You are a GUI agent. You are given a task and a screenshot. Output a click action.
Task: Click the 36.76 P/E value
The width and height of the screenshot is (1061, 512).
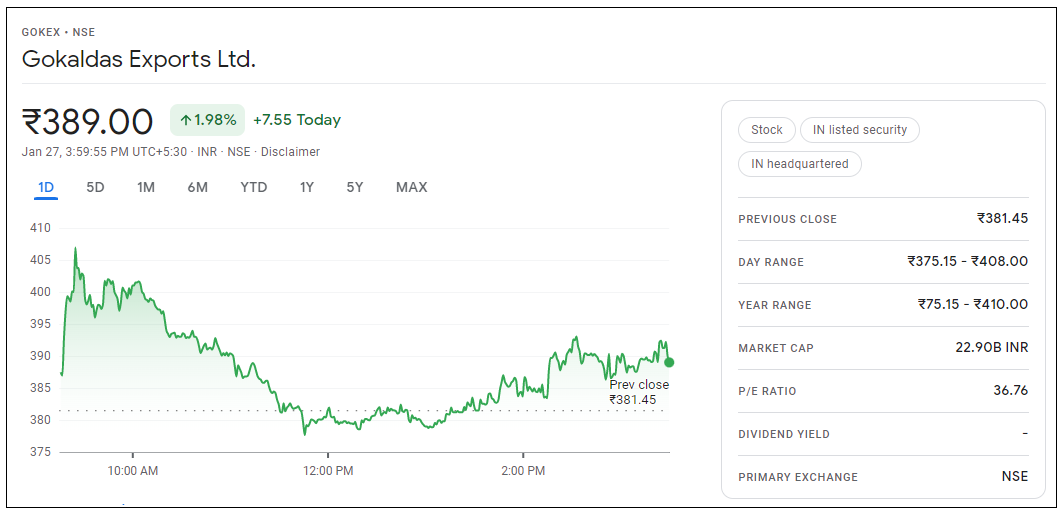click(x=1010, y=391)
